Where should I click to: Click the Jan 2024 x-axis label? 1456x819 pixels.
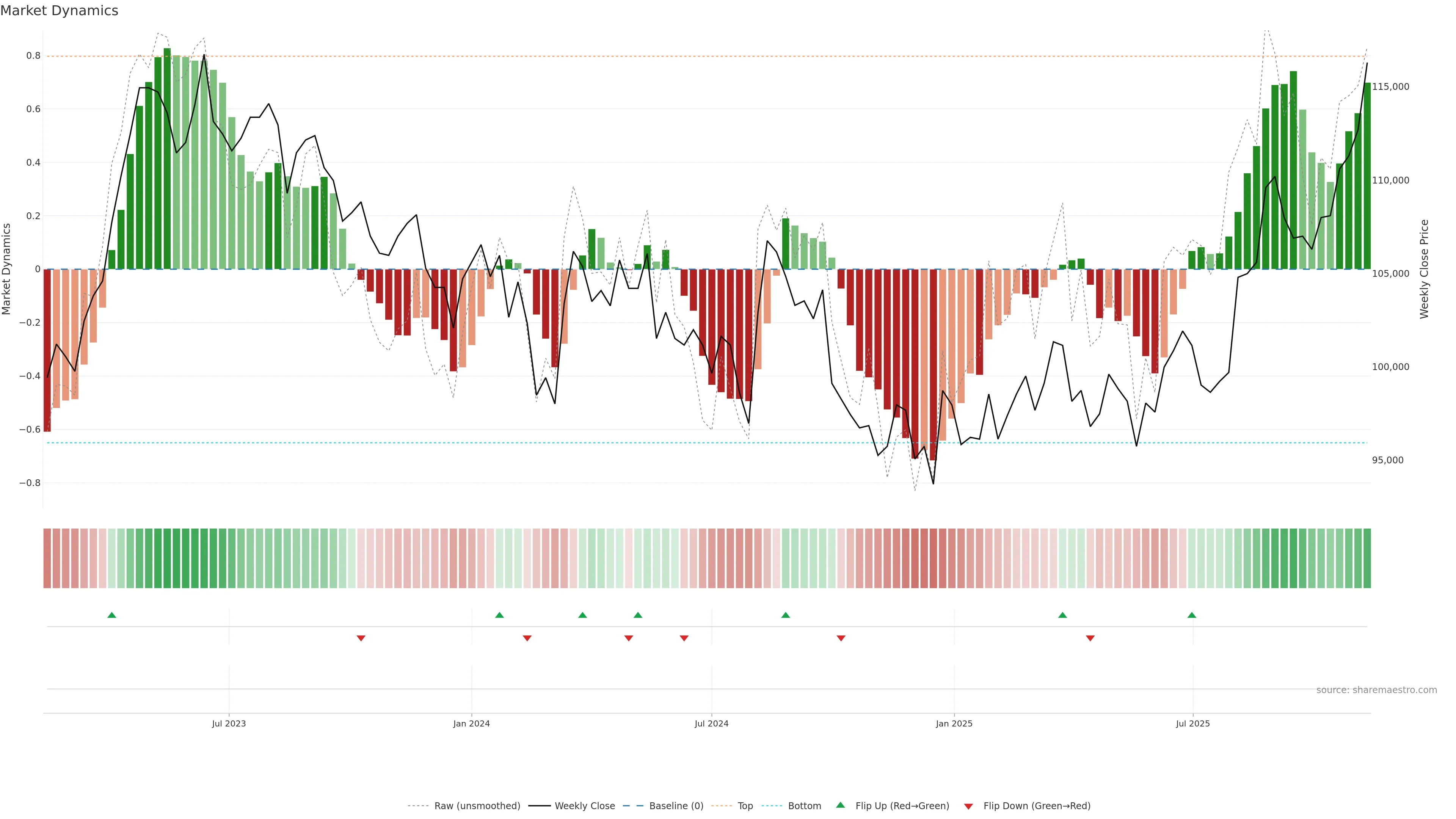tap(471, 723)
